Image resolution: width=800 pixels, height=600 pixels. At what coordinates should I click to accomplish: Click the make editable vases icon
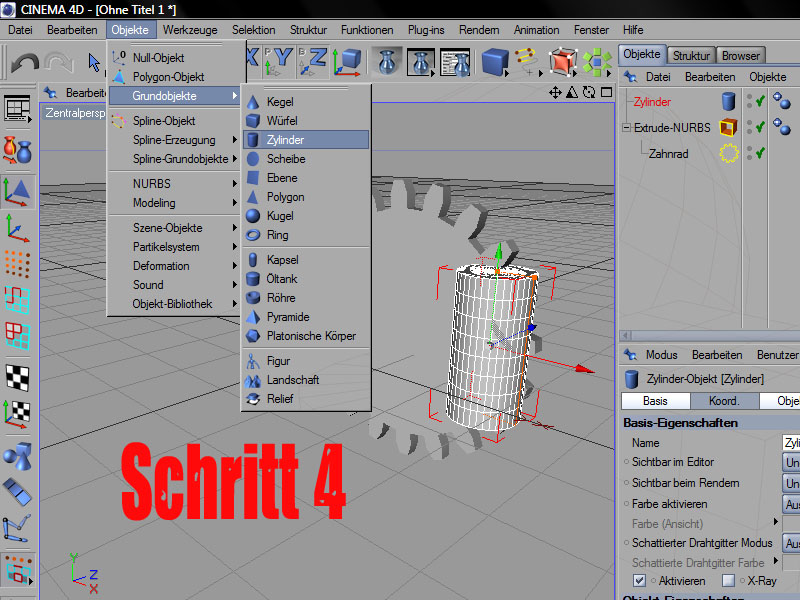[x=18, y=151]
